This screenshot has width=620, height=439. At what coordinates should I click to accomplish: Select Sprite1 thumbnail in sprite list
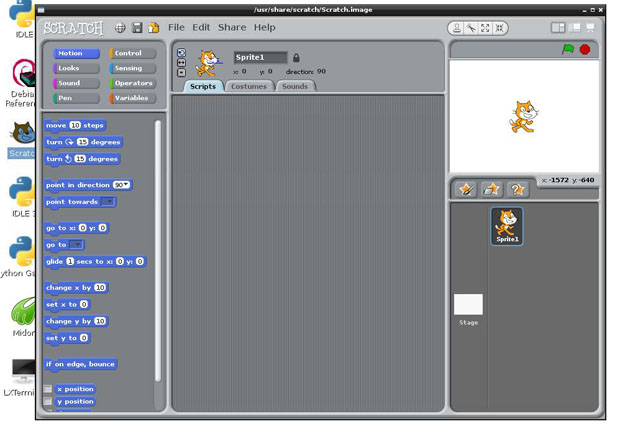tap(507, 226)
